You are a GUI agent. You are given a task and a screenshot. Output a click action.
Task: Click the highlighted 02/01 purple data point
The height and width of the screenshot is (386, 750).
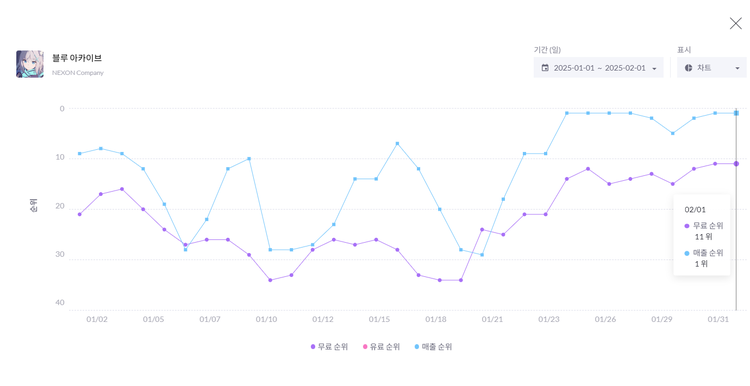click(736, 164)
